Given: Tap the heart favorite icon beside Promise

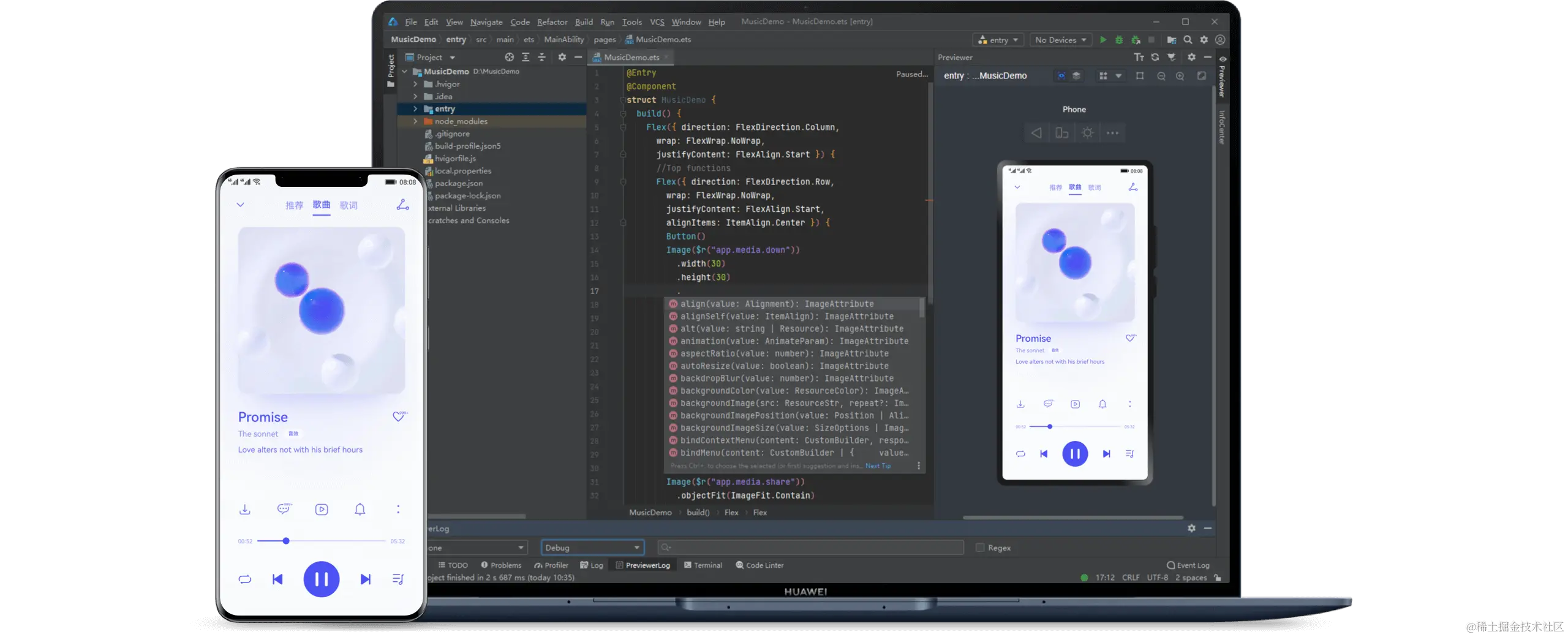Looking at the screenshot, I should [x=399, y=417].
